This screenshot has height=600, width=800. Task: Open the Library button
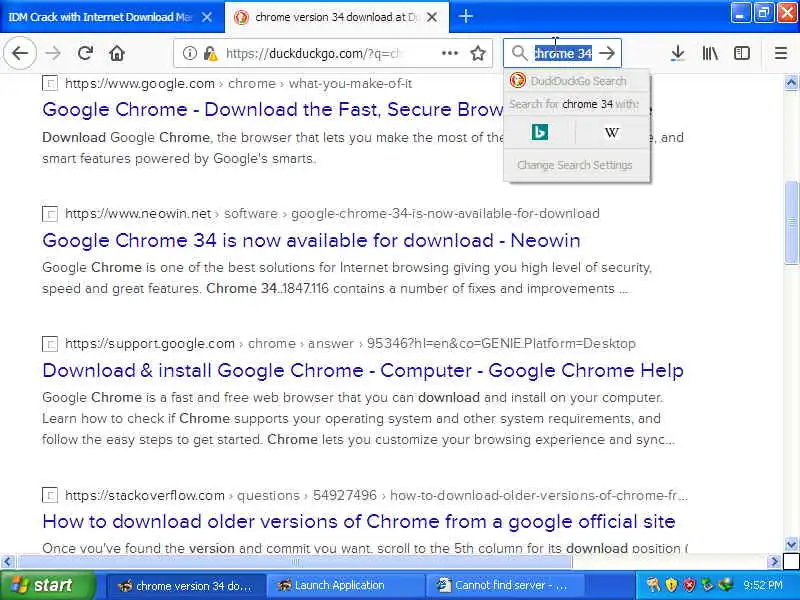710,53
